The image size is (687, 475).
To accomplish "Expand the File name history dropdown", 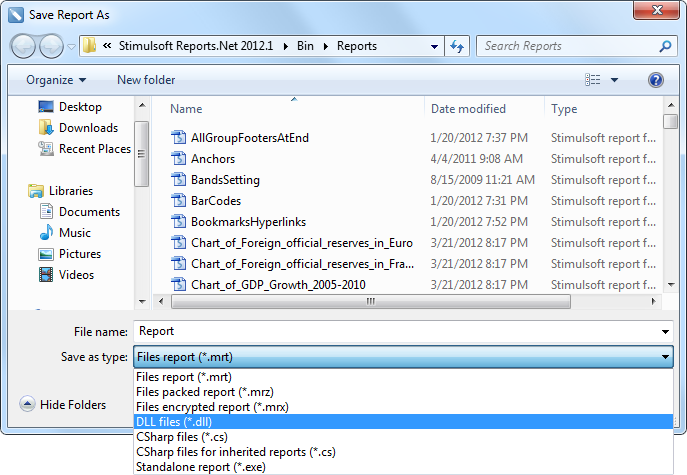I will coord(665,331).
